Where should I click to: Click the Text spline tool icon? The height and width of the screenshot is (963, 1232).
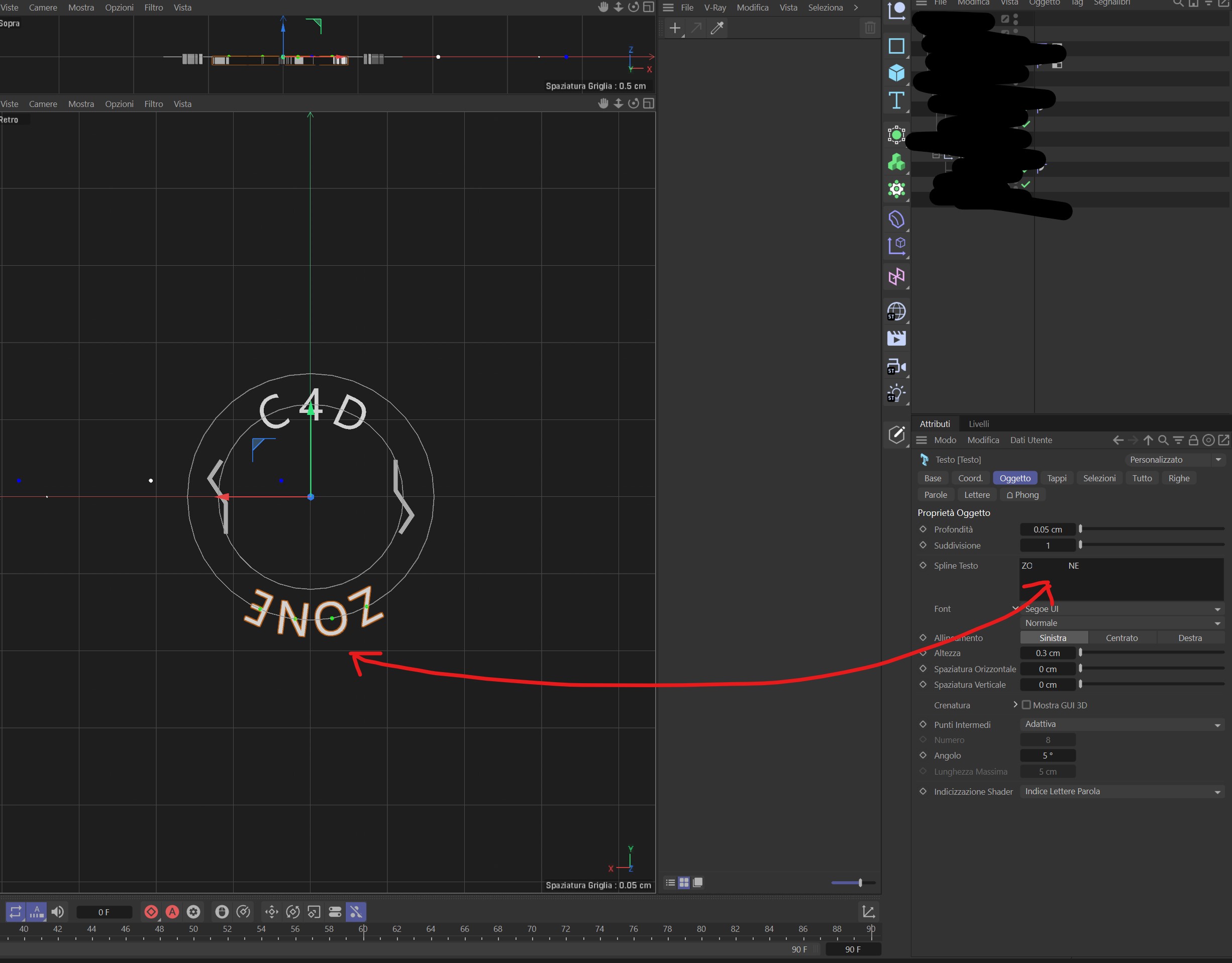[896, 101]
